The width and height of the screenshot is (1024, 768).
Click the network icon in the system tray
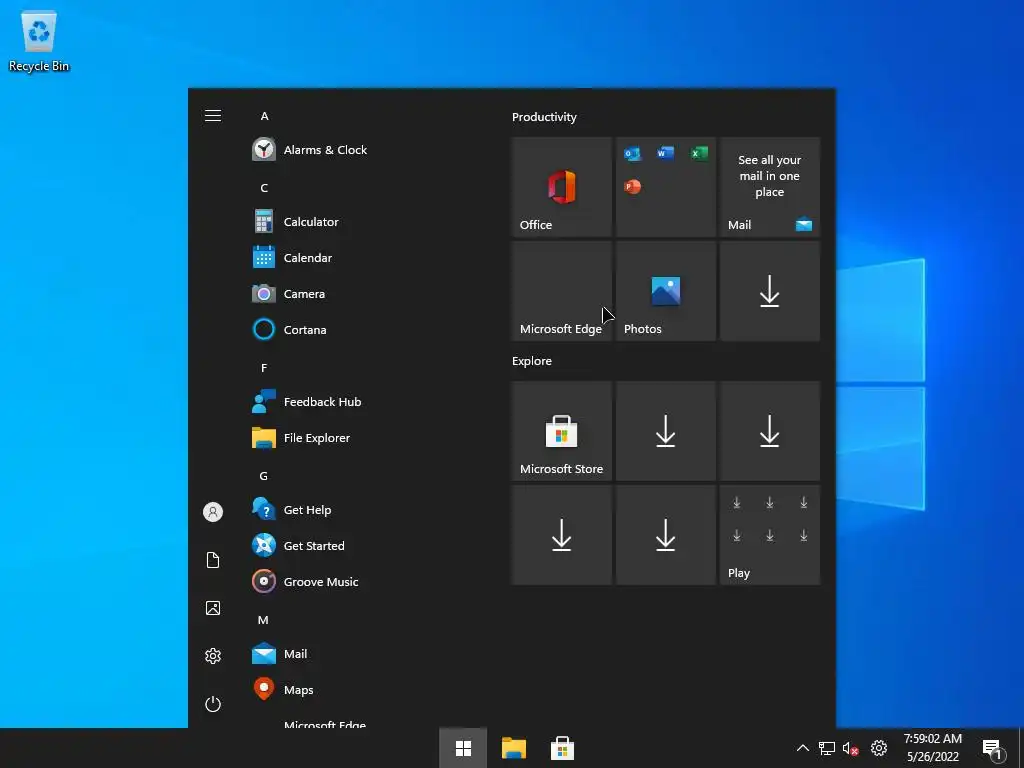(827, 748)
